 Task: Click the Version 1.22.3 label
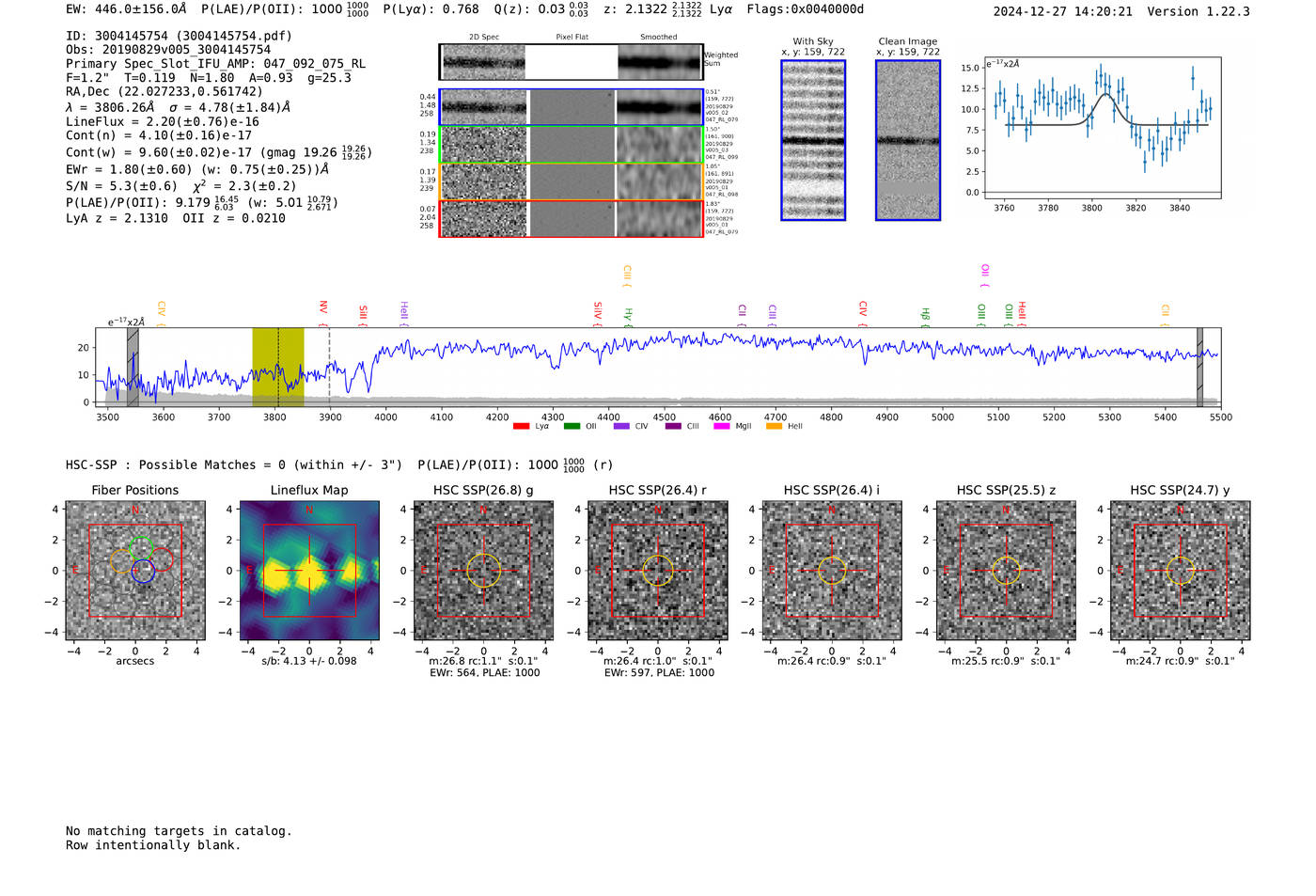click(x=1199, y=11)
